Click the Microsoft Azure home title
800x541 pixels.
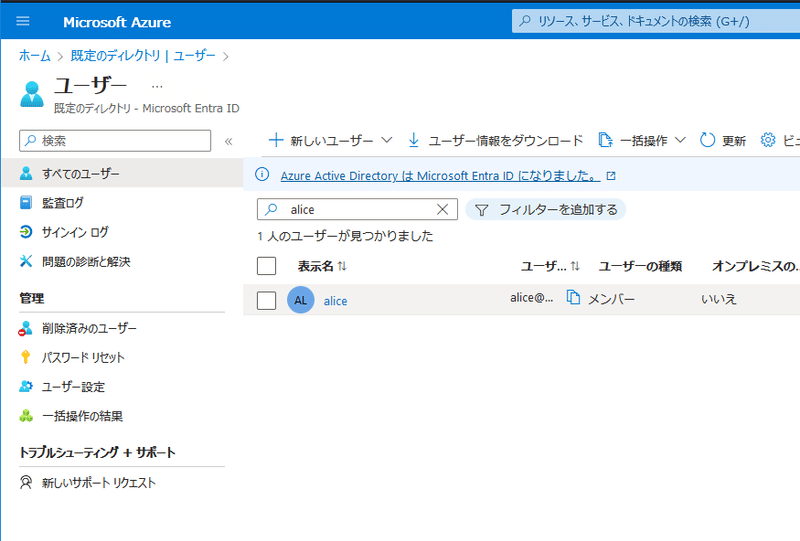click(117, 22)
